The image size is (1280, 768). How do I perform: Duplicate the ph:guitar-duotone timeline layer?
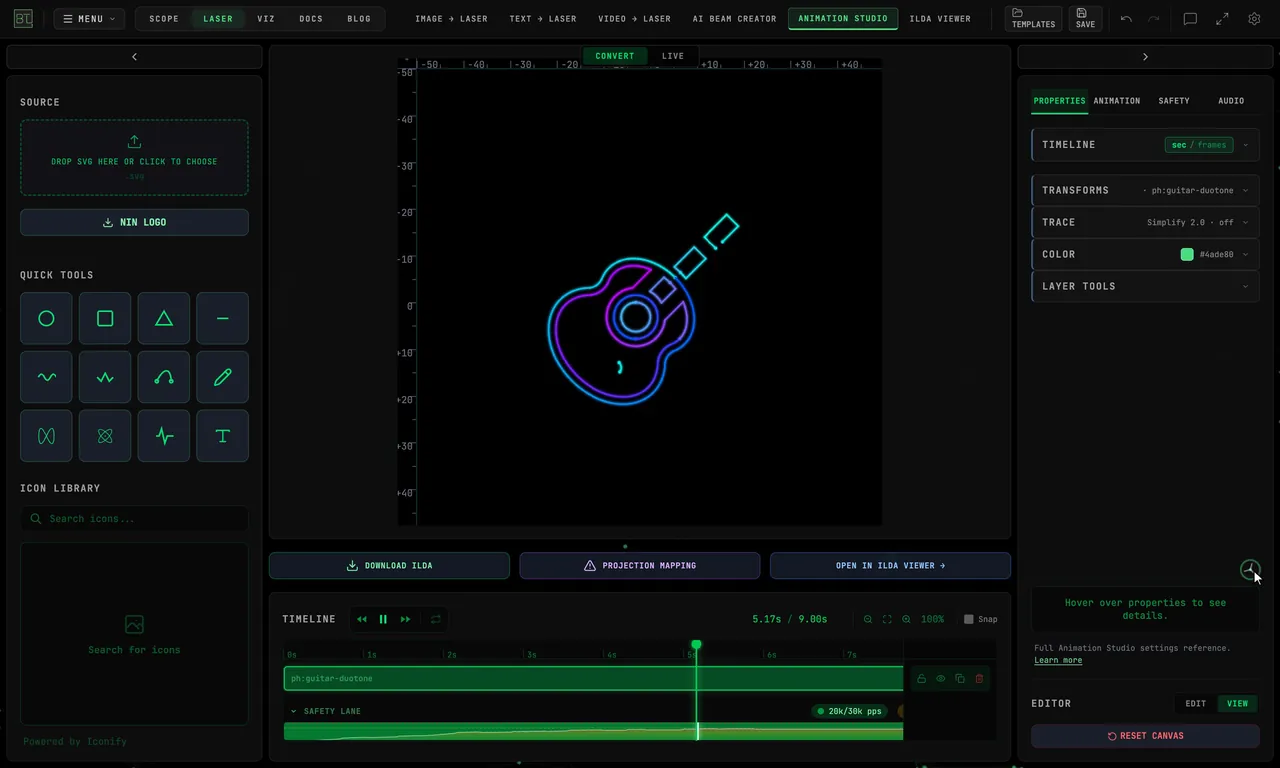pos(960,679)
